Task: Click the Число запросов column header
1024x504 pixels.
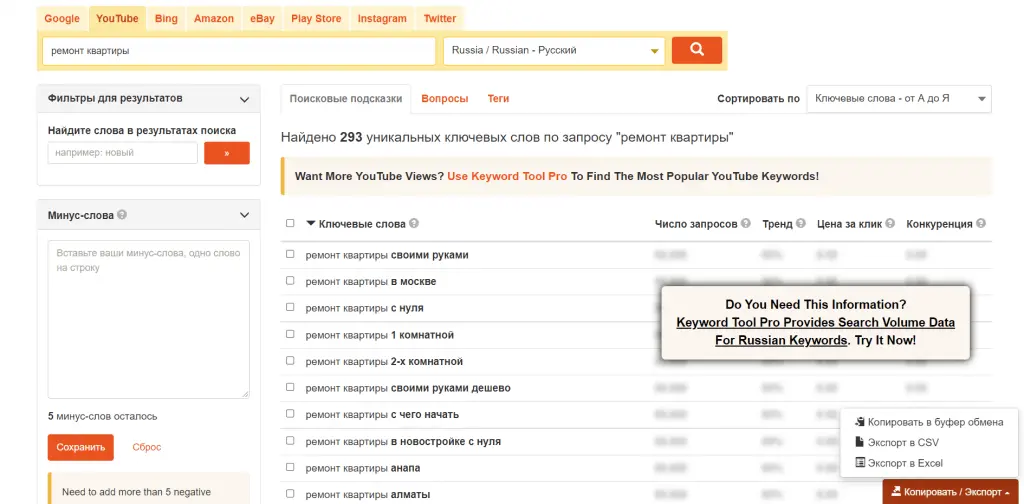Action: 696,224
